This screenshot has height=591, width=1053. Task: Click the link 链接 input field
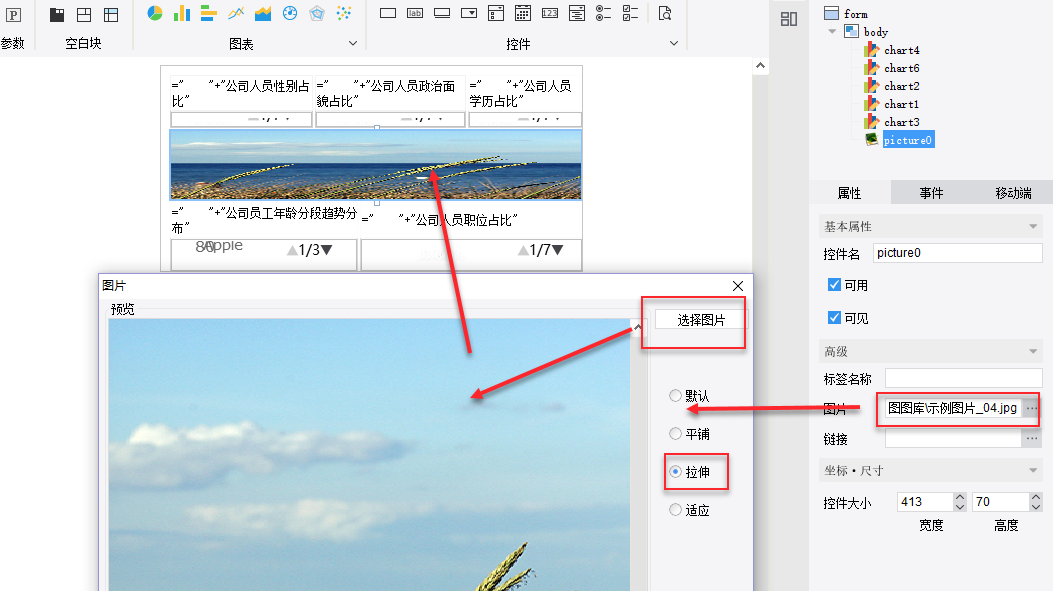954,439
